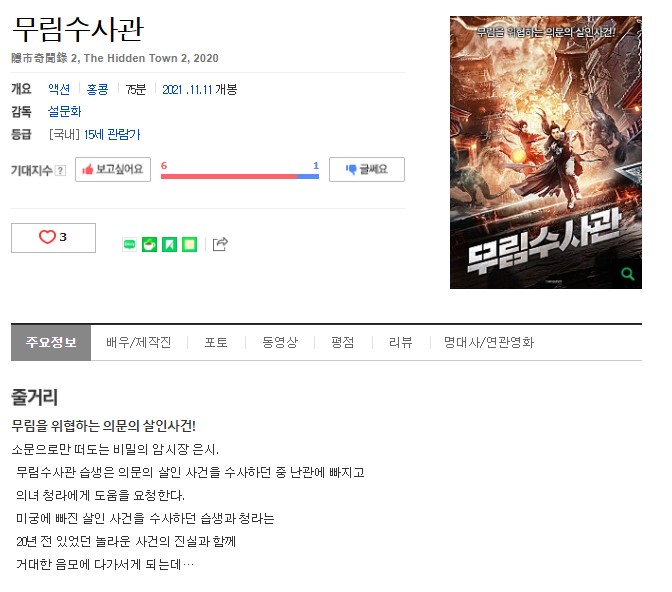Open the 명대사/연관영화 tab
The image size is (672, 592).
(489, 343)
